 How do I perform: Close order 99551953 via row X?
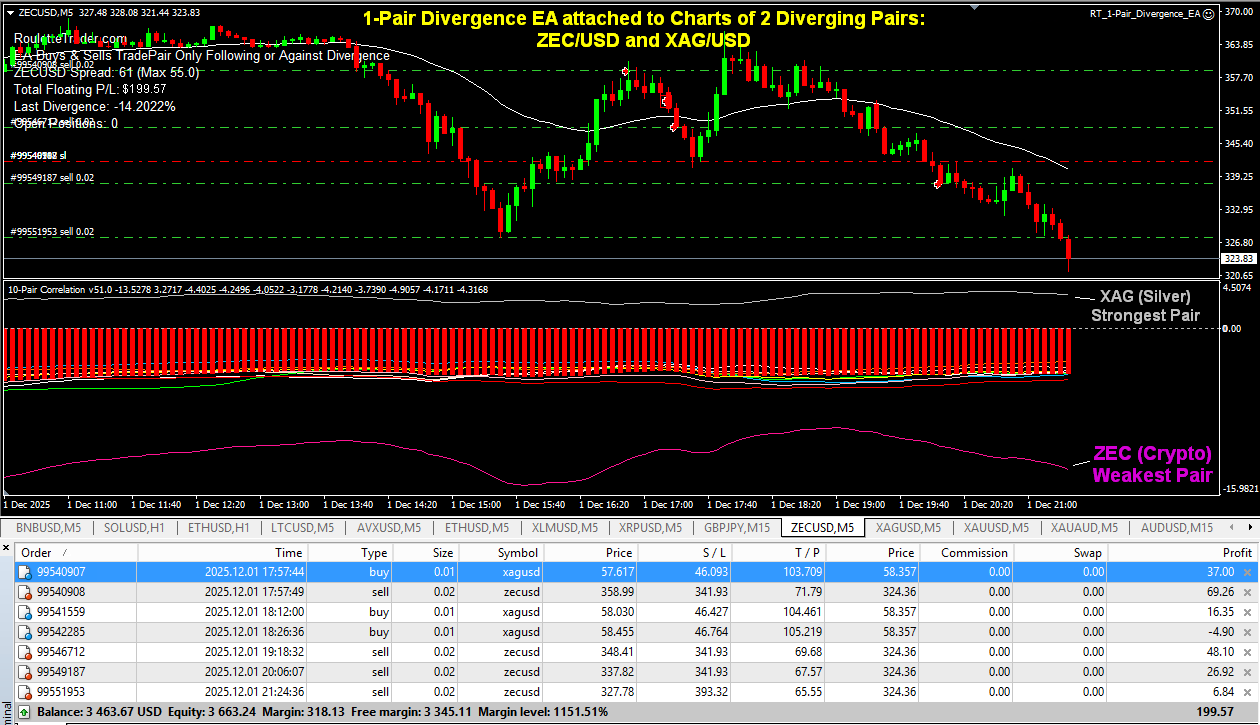1246,692
